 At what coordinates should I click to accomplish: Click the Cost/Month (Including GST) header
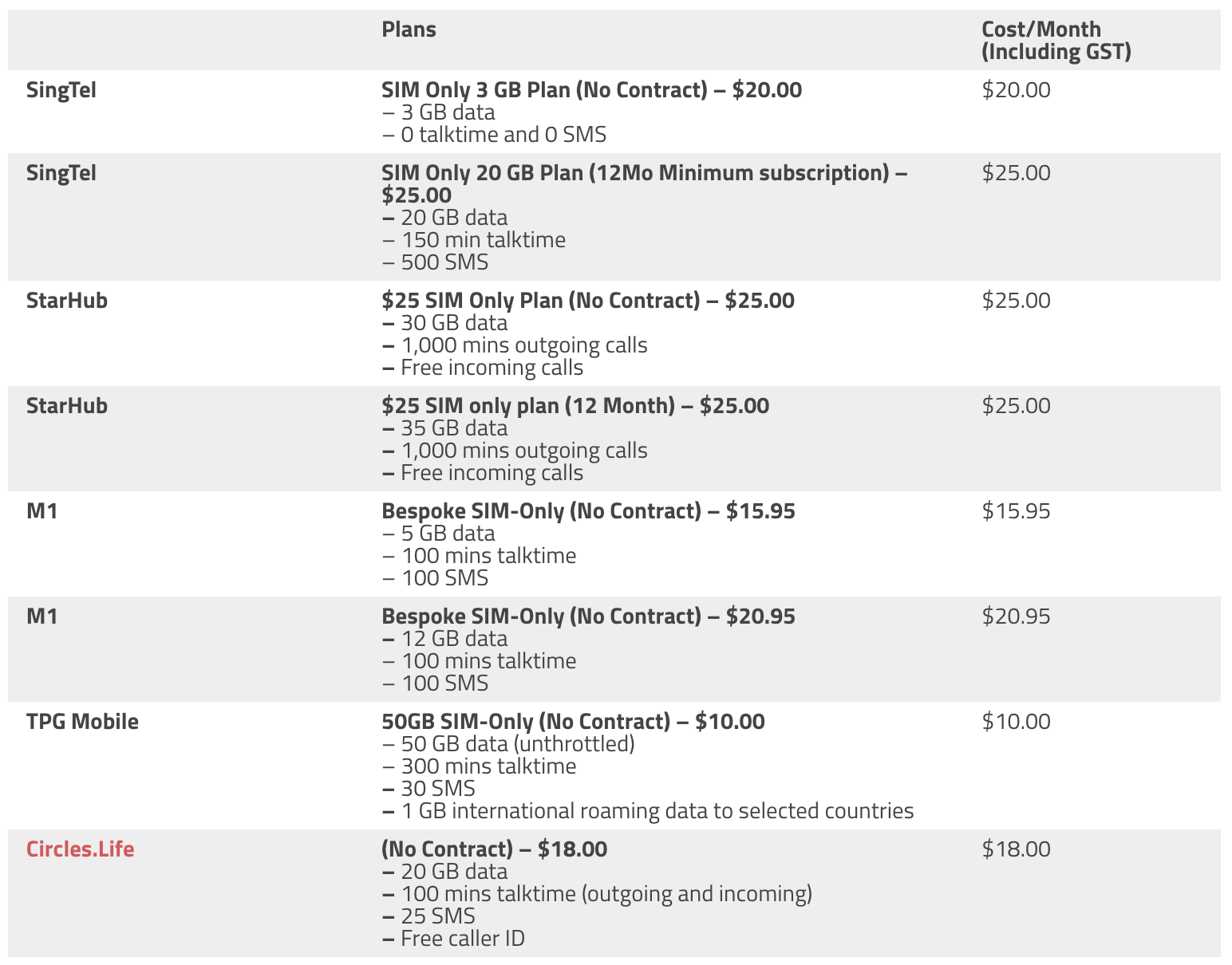point(1056,41)
